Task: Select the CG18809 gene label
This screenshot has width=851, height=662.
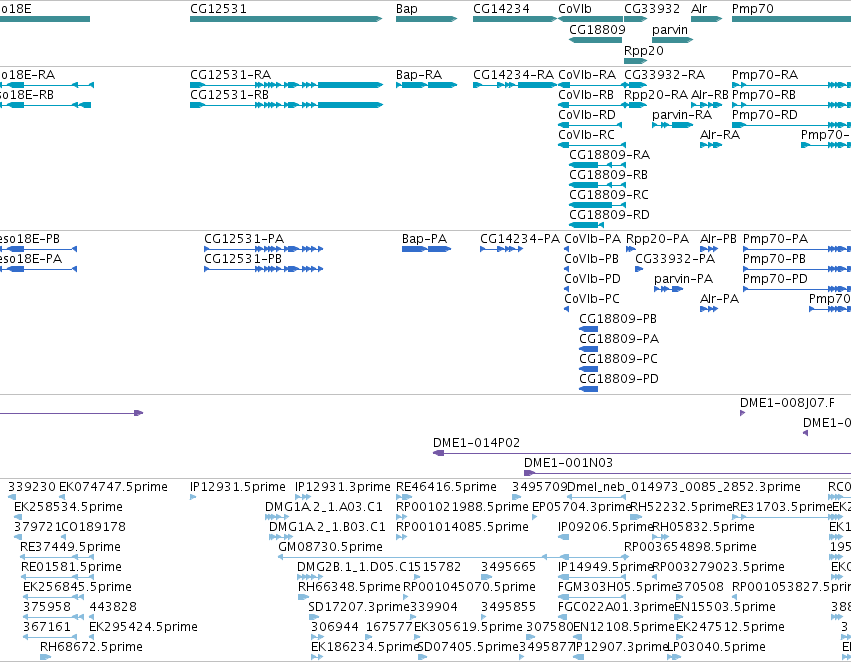Action: (597, 29)
